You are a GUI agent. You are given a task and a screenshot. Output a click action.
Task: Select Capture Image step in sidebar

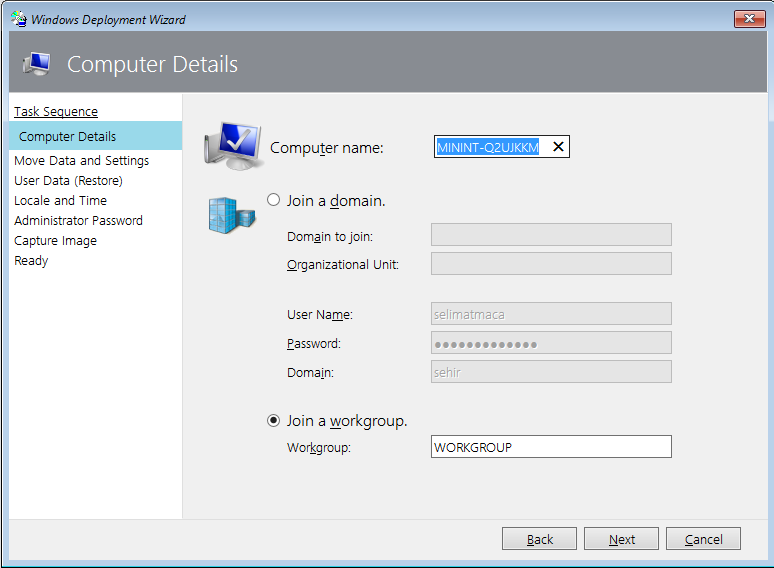pos(55,240)
